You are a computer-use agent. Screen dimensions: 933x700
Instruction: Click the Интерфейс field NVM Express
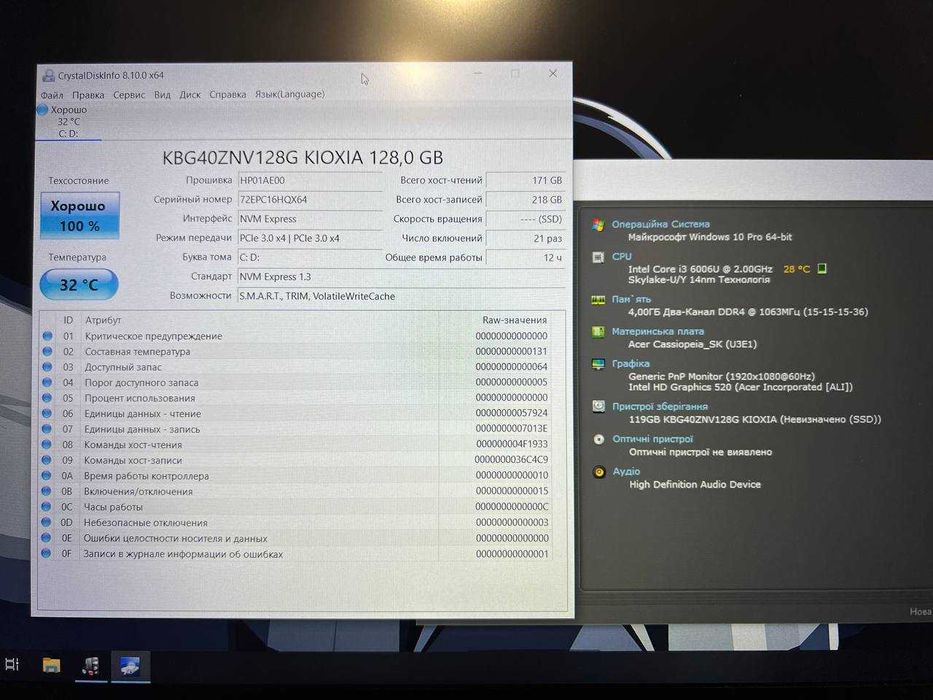(309, 219)
